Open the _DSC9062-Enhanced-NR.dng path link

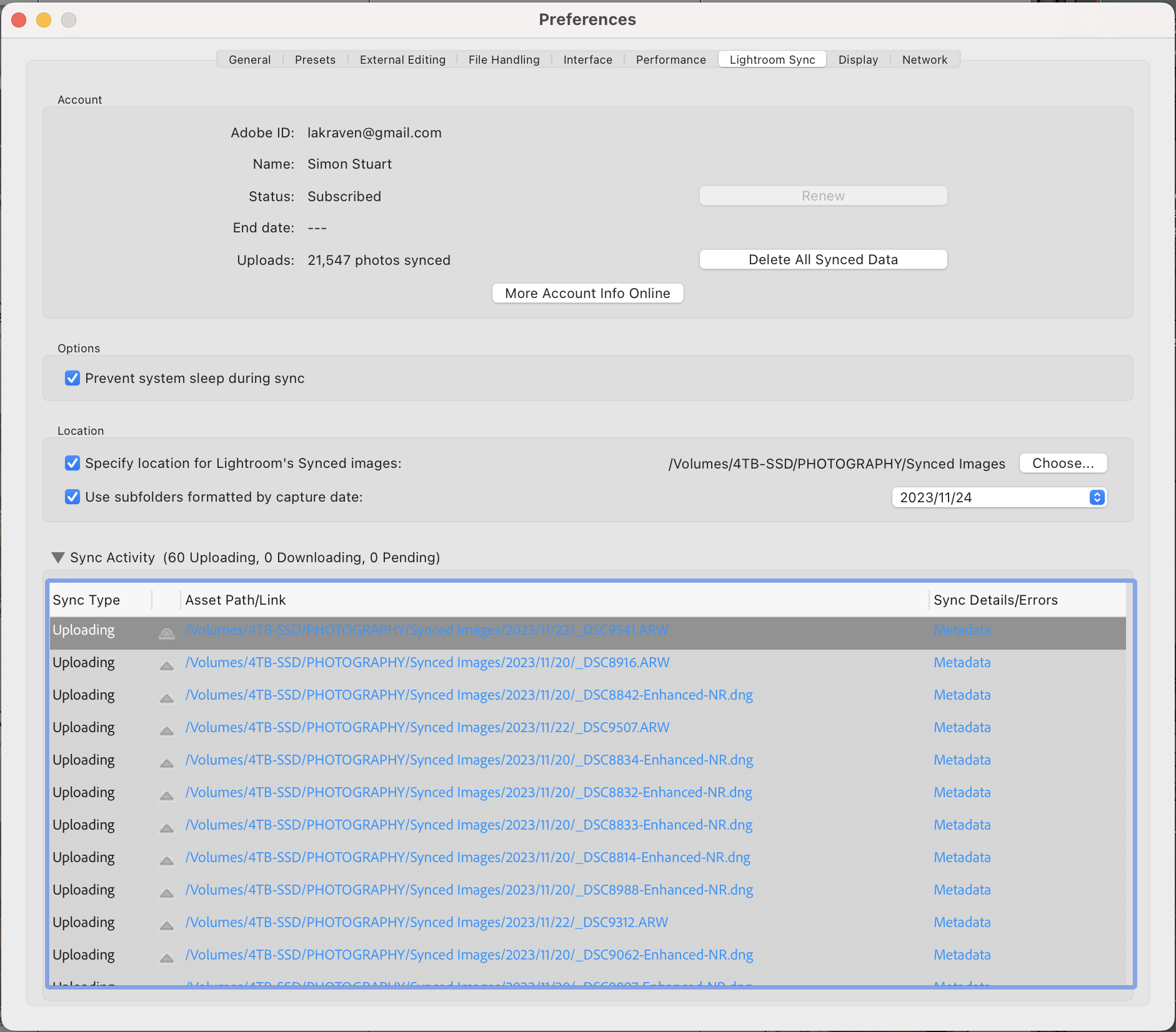point(469,955)
